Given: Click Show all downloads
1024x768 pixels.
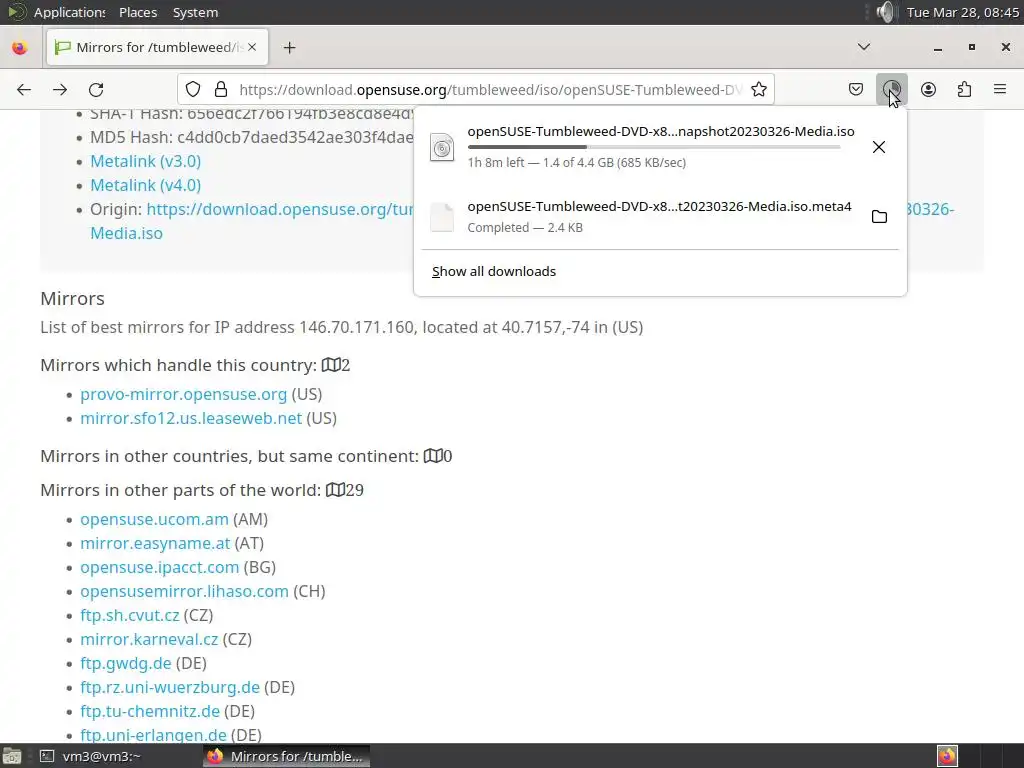Looking at the screenshot, I should click(x=494, y=272).
